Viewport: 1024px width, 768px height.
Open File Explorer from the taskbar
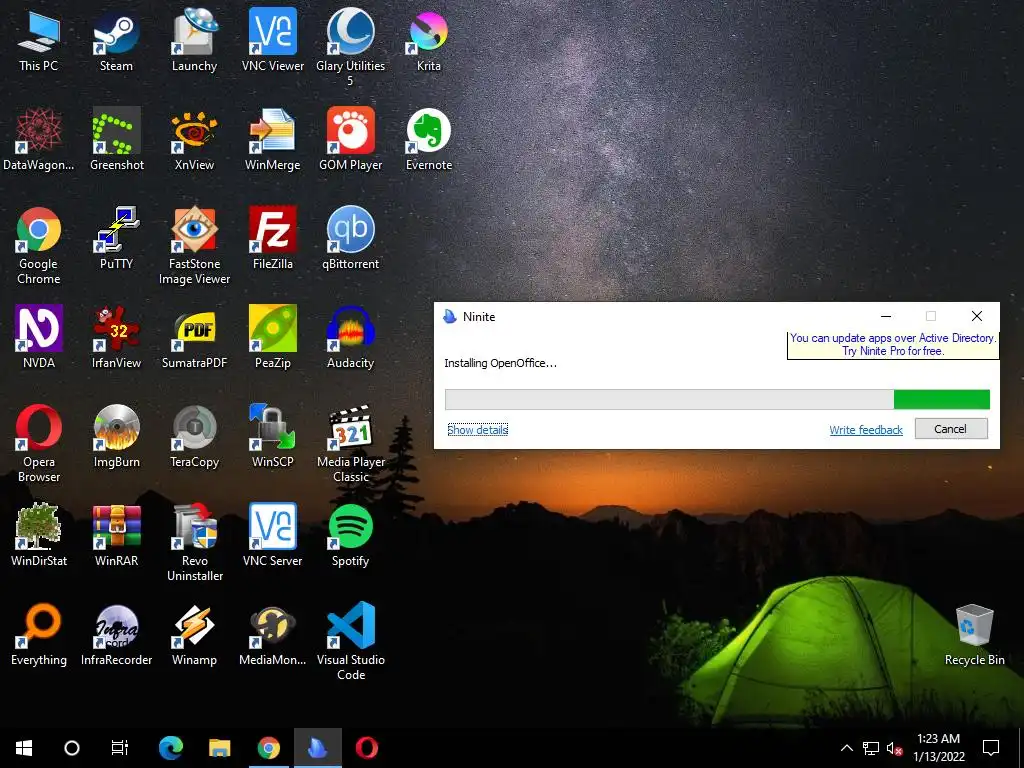pyautogui.click(x=219, y=748)
